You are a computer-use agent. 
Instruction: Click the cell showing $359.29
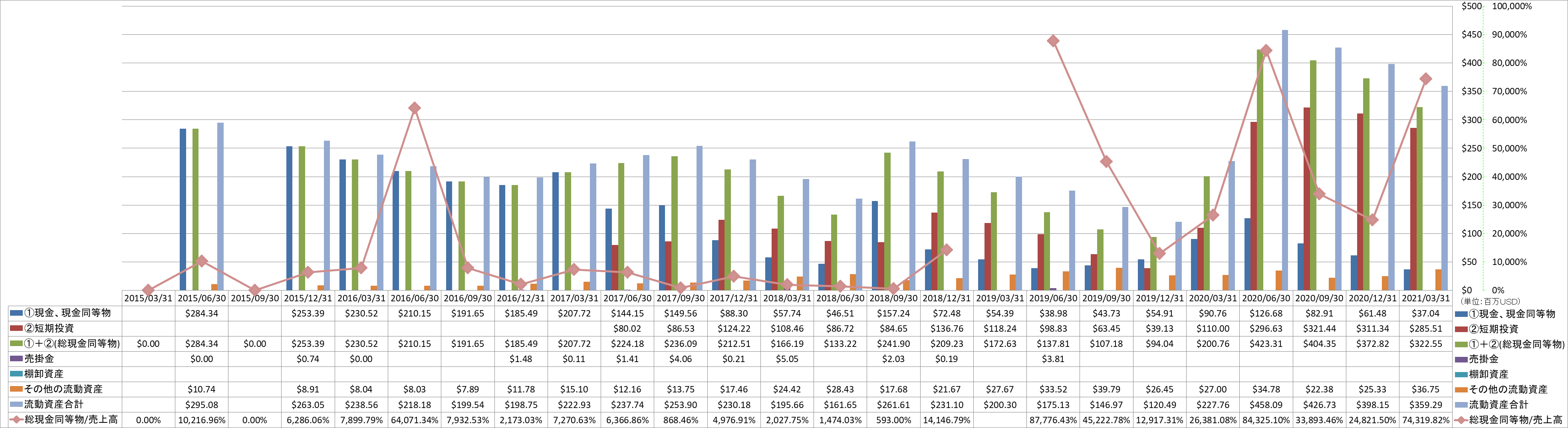(1425, 405)
